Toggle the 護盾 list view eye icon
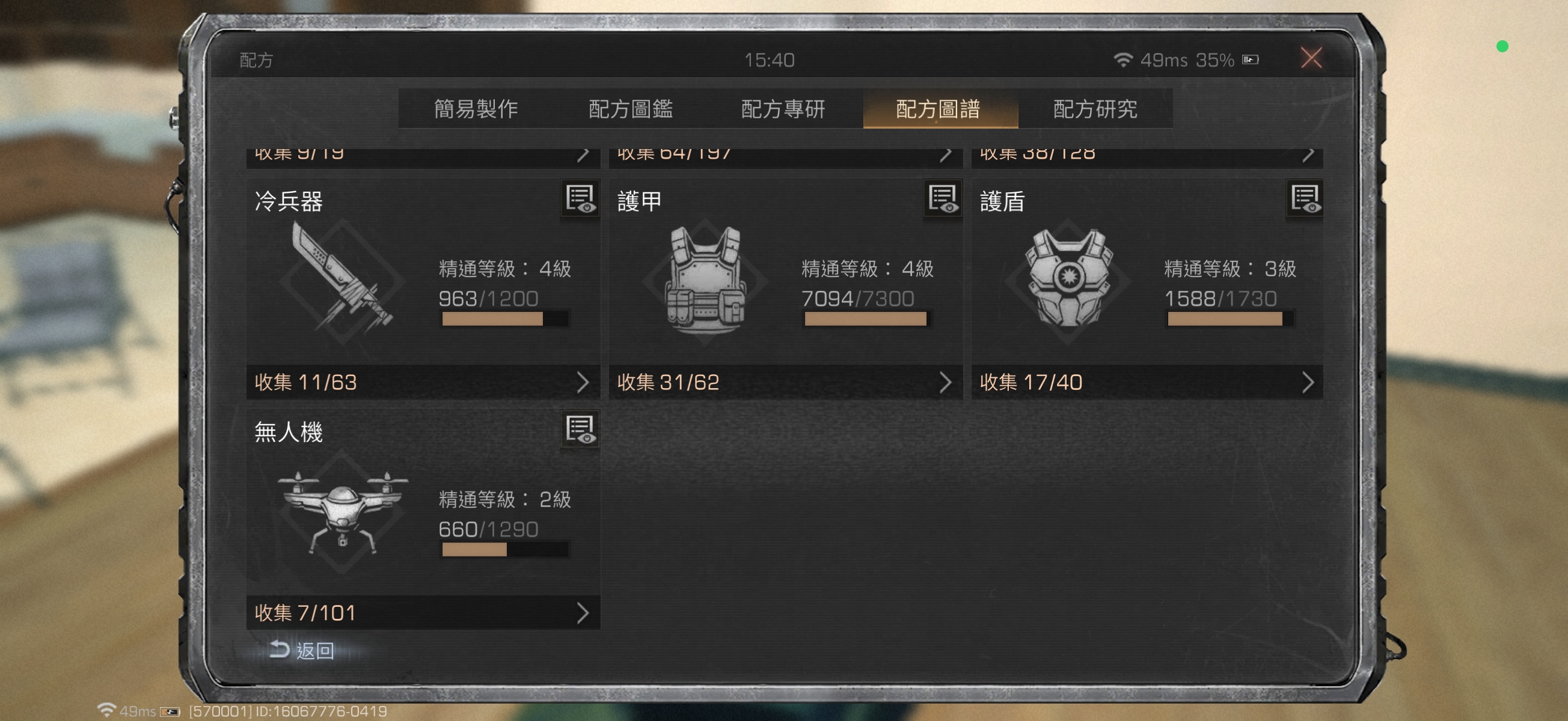 pyautogui.click(x=1305, y=198)
